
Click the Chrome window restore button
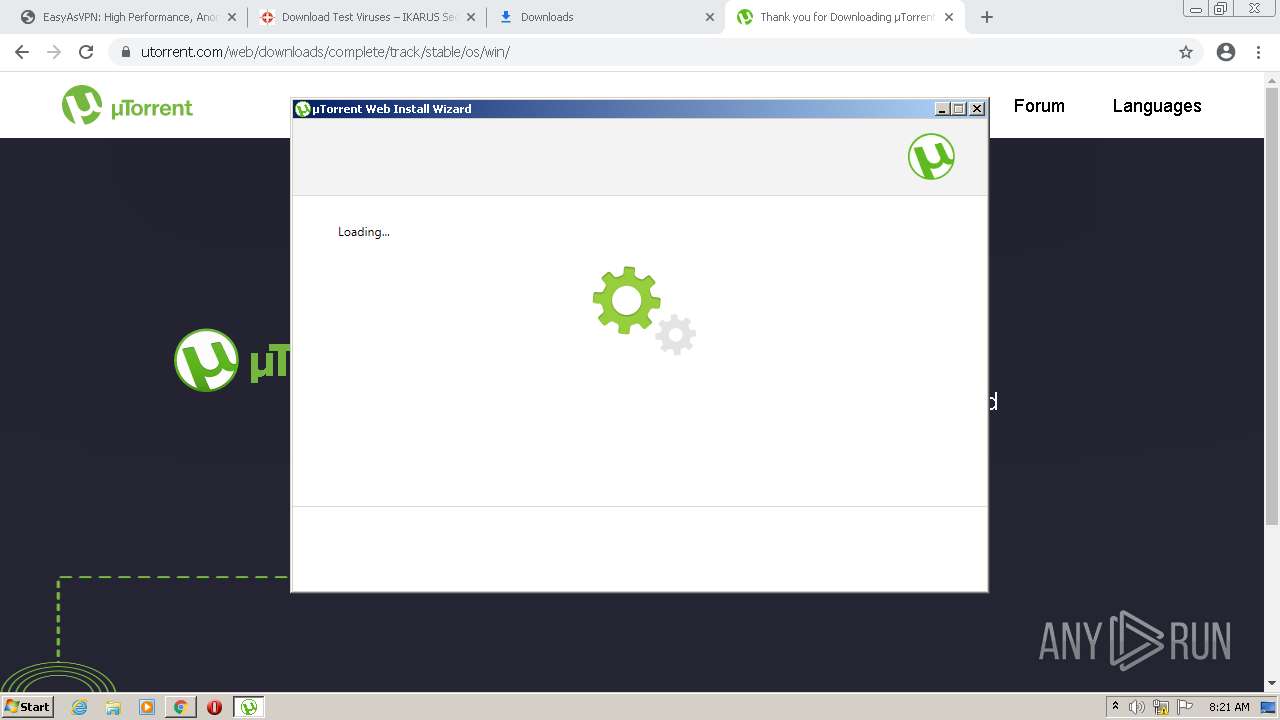[x=1221, y=9]
